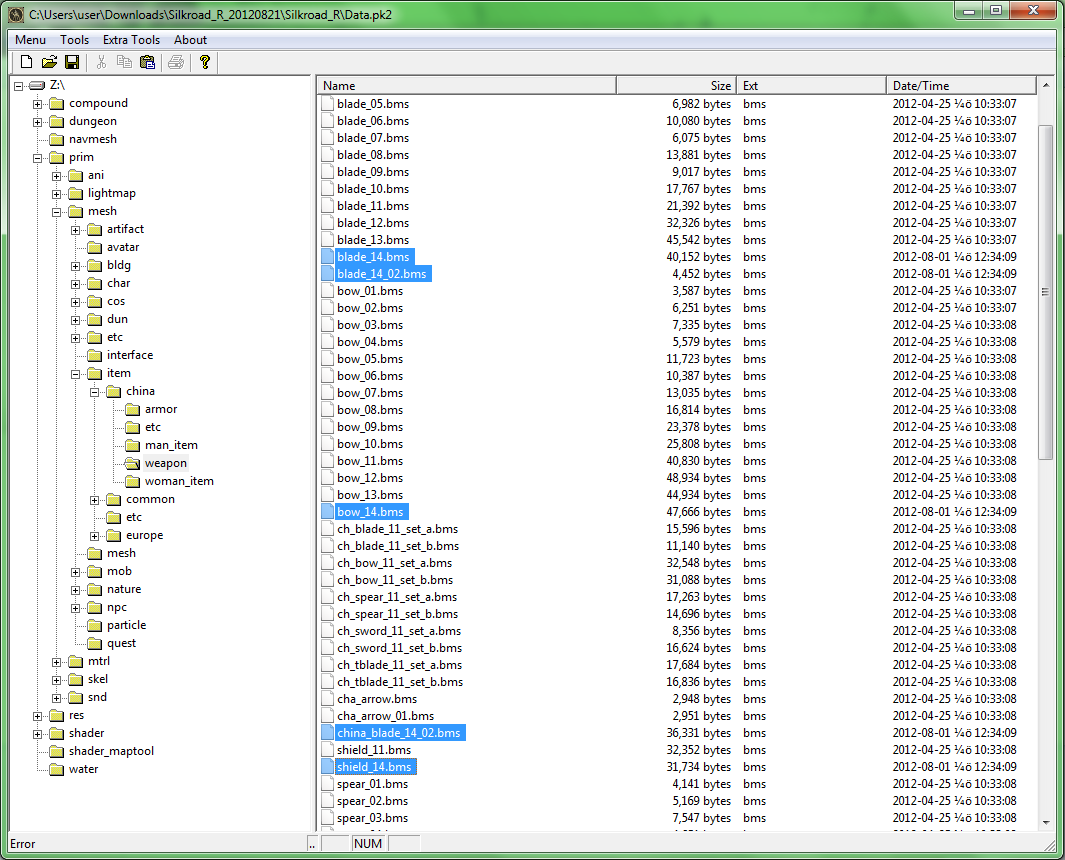The image size is (1065, 860).
Task: Select the shader_maptool folder in tree
Action: 111,751
